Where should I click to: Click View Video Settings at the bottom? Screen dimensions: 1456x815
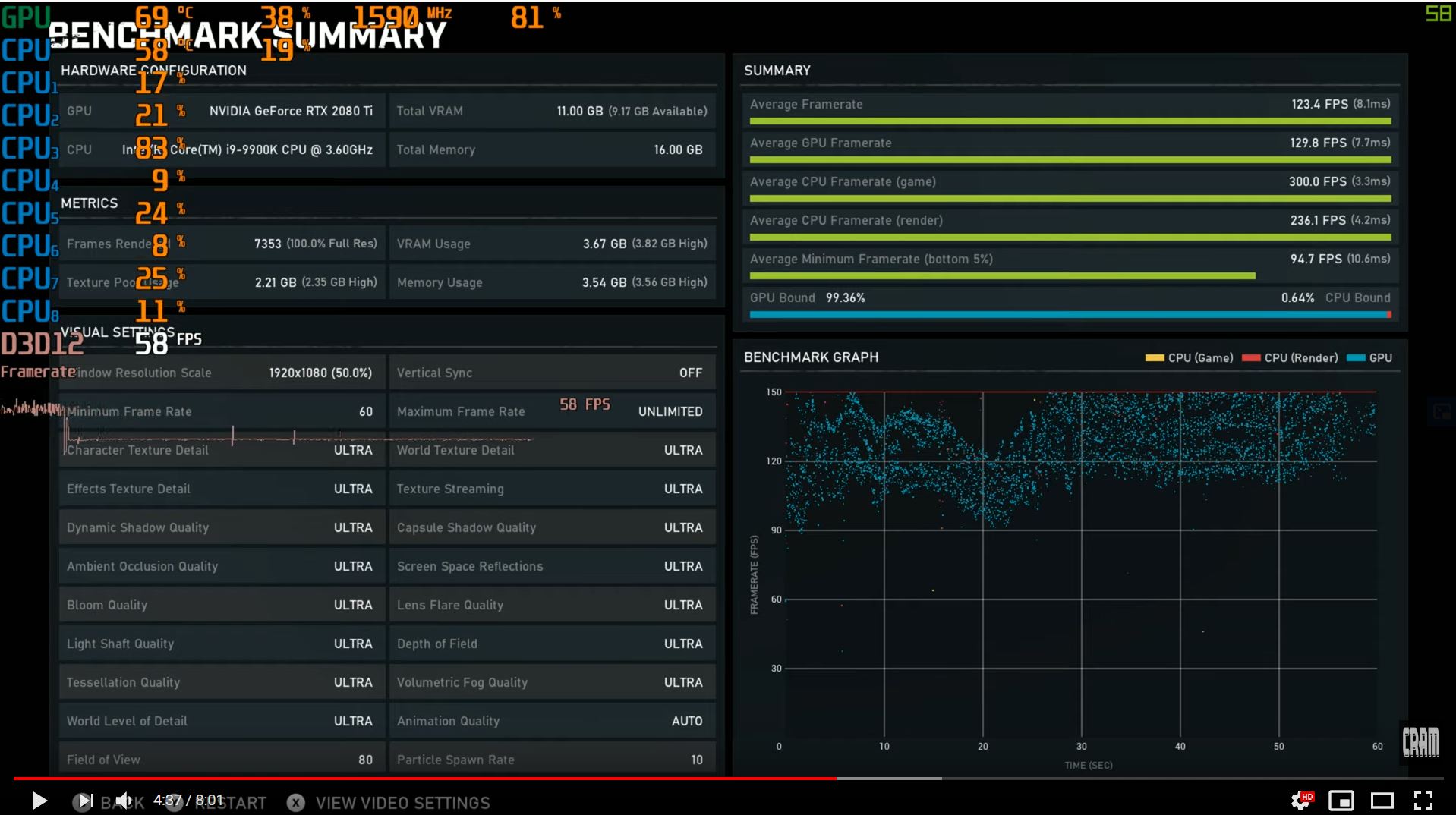click(402, 803)
